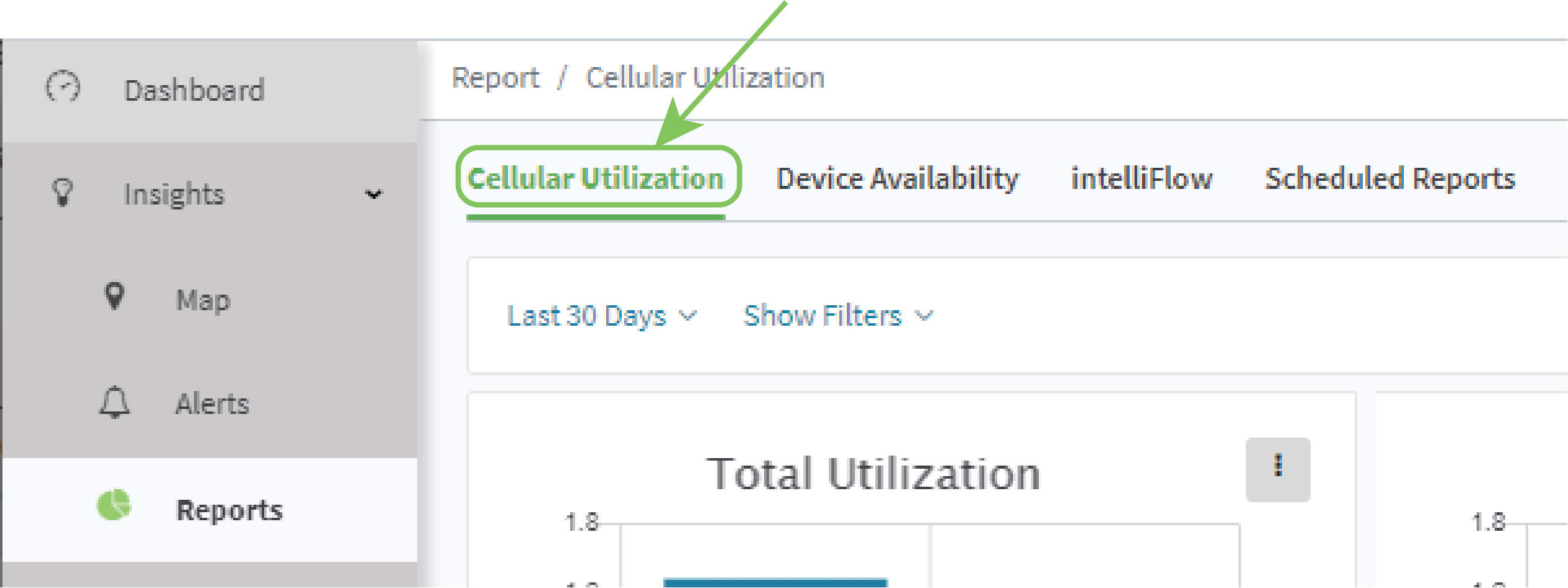This screenshot has width=1568, height=588.
Task: Click Cellular Utilization in the breadcrumb
Action: [705, 78]
